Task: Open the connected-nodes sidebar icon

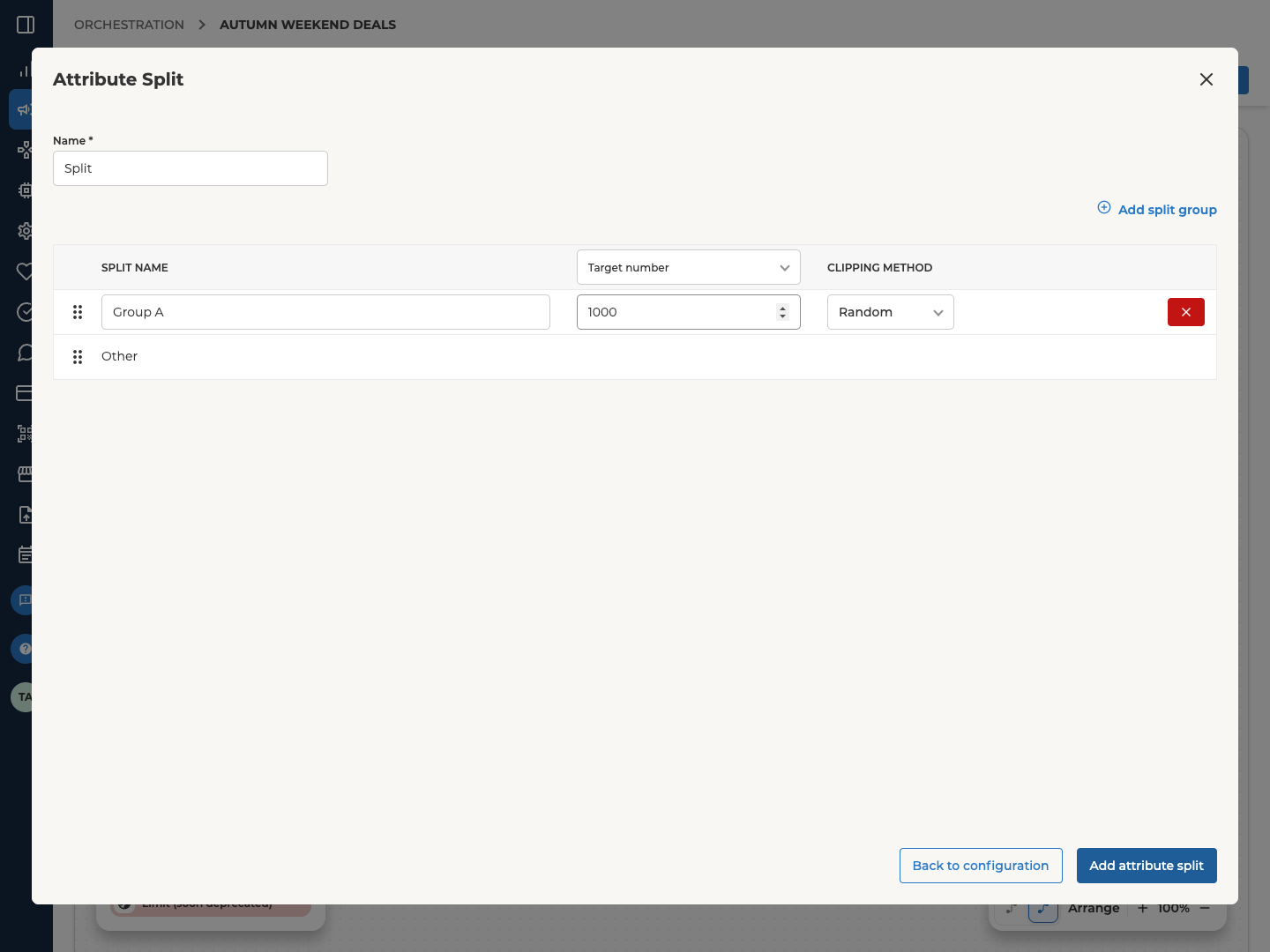Action: point(24,150)
